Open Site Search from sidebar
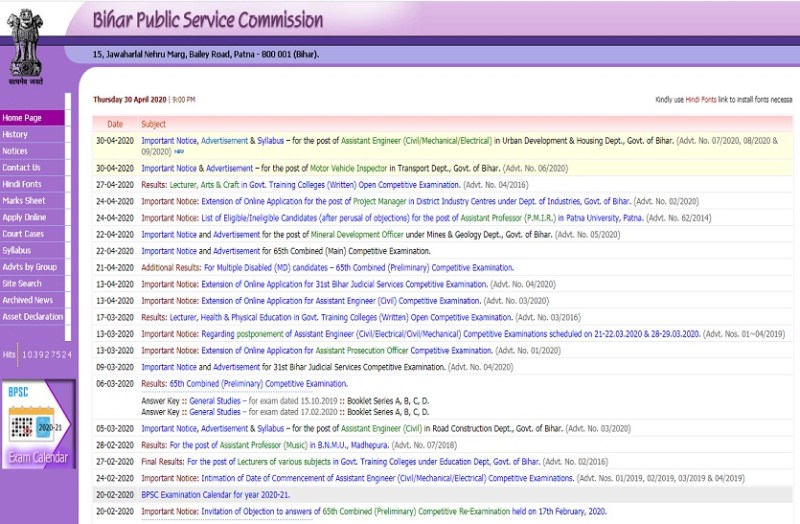The image size is (800, 524). pyautogui.click(x=23, y=284)
